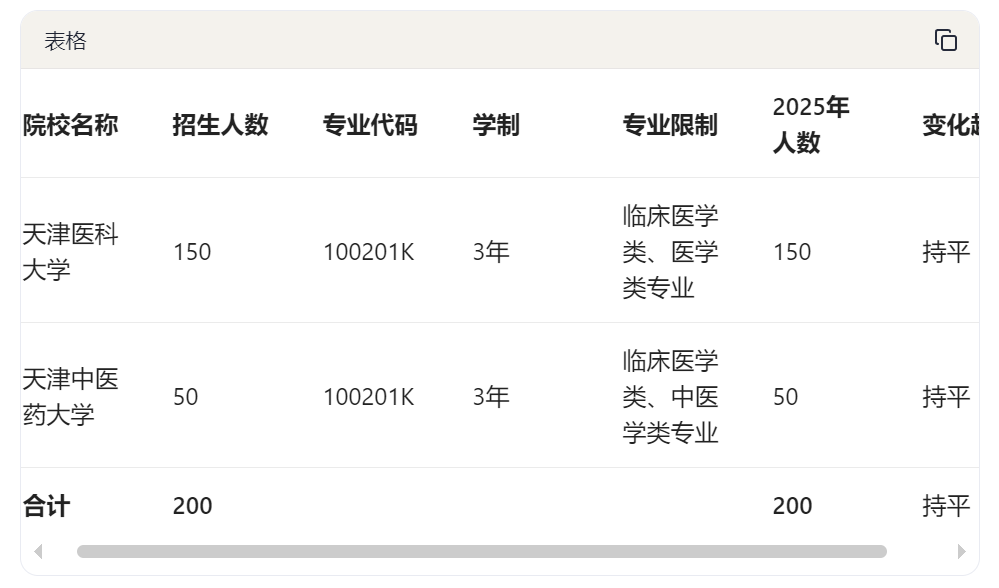Viewport: 999px width, 588px height.
Task: Click the 200 total under 招生人数
Action: point(192,506)
